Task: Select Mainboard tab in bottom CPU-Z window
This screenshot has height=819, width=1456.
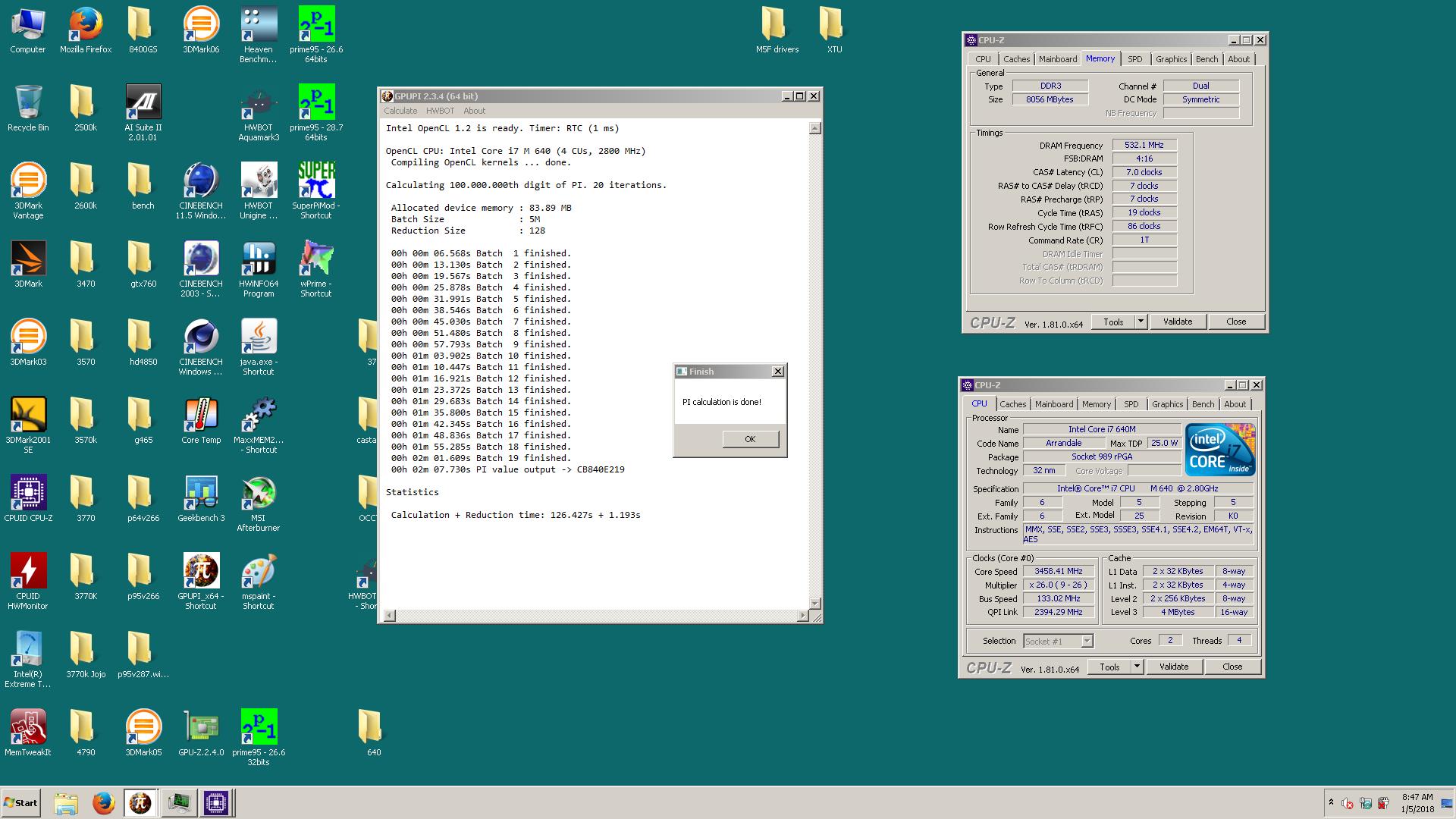Action: (1054, 404)
